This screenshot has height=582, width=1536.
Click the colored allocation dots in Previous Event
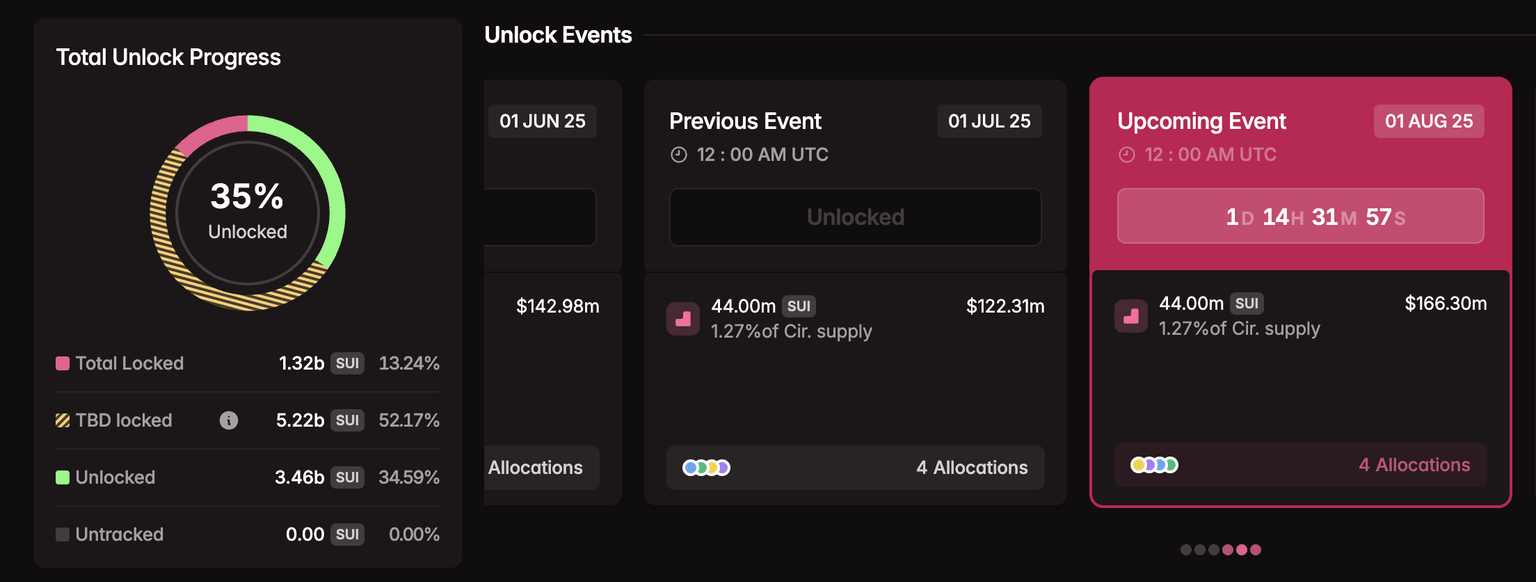[x=706, y=468]
